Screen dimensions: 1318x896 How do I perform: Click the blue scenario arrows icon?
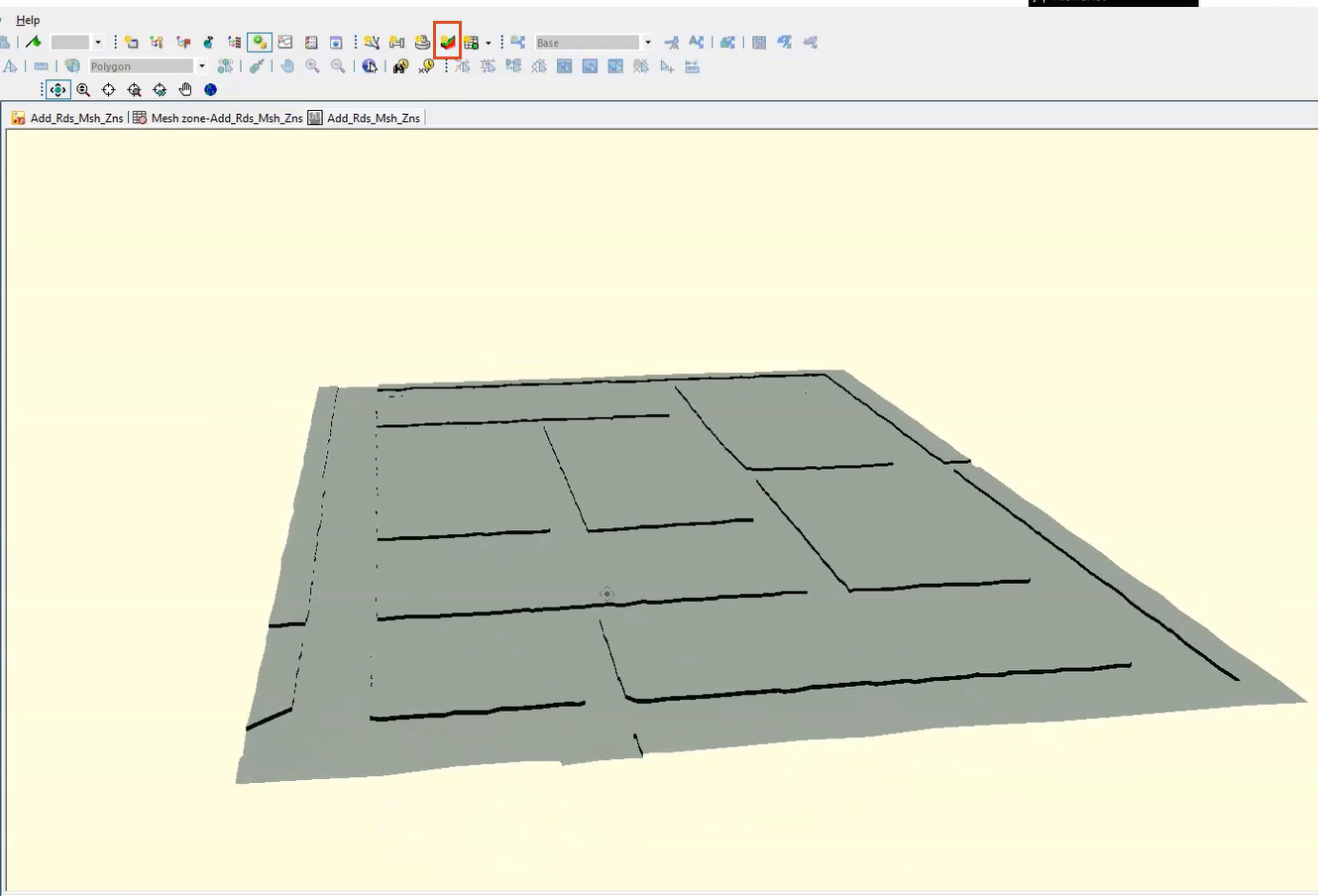coord(785,42)
